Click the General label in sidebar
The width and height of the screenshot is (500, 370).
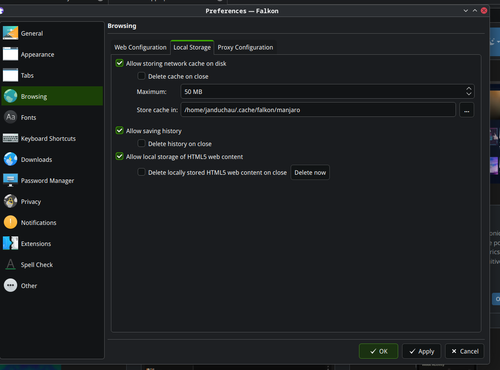(x=32, y=33)
